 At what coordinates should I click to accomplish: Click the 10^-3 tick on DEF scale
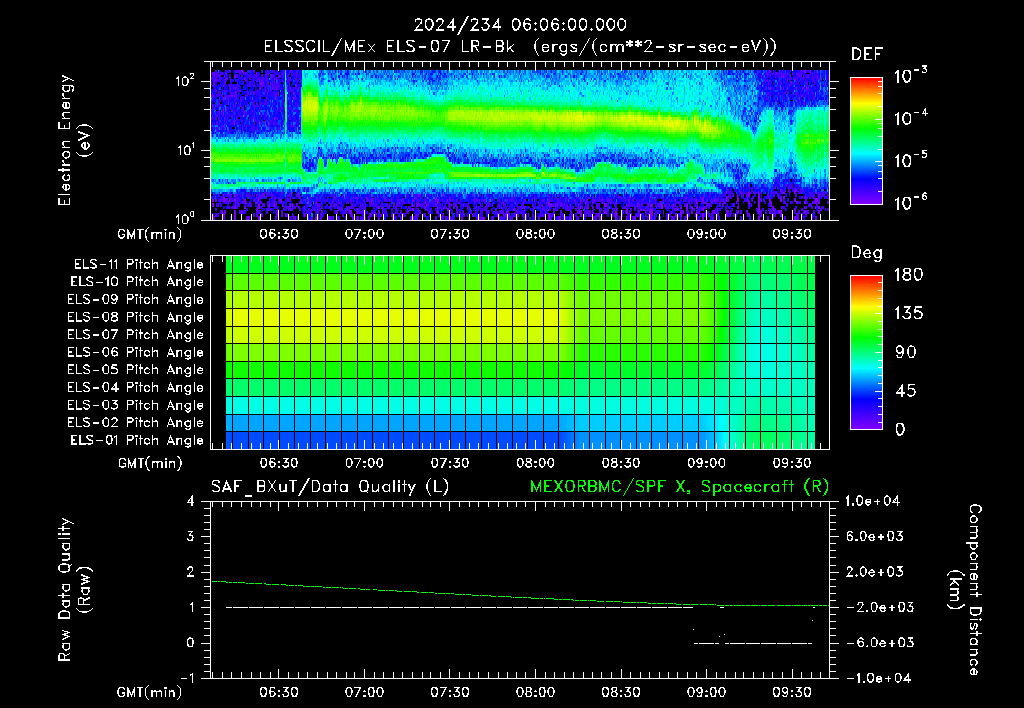click(910, 76)
